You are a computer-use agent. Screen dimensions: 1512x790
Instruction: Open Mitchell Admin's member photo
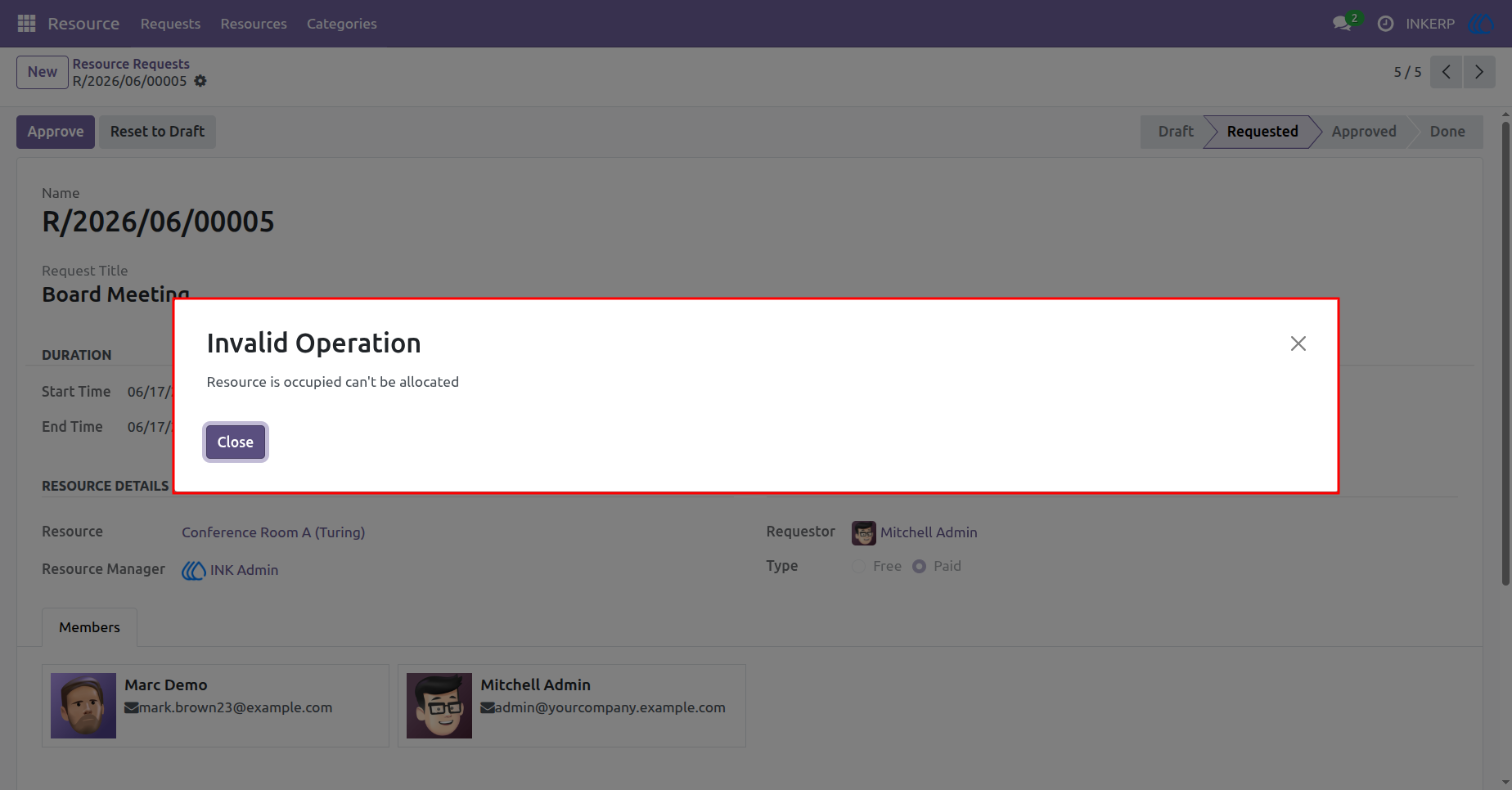click(x=439, y=706)
